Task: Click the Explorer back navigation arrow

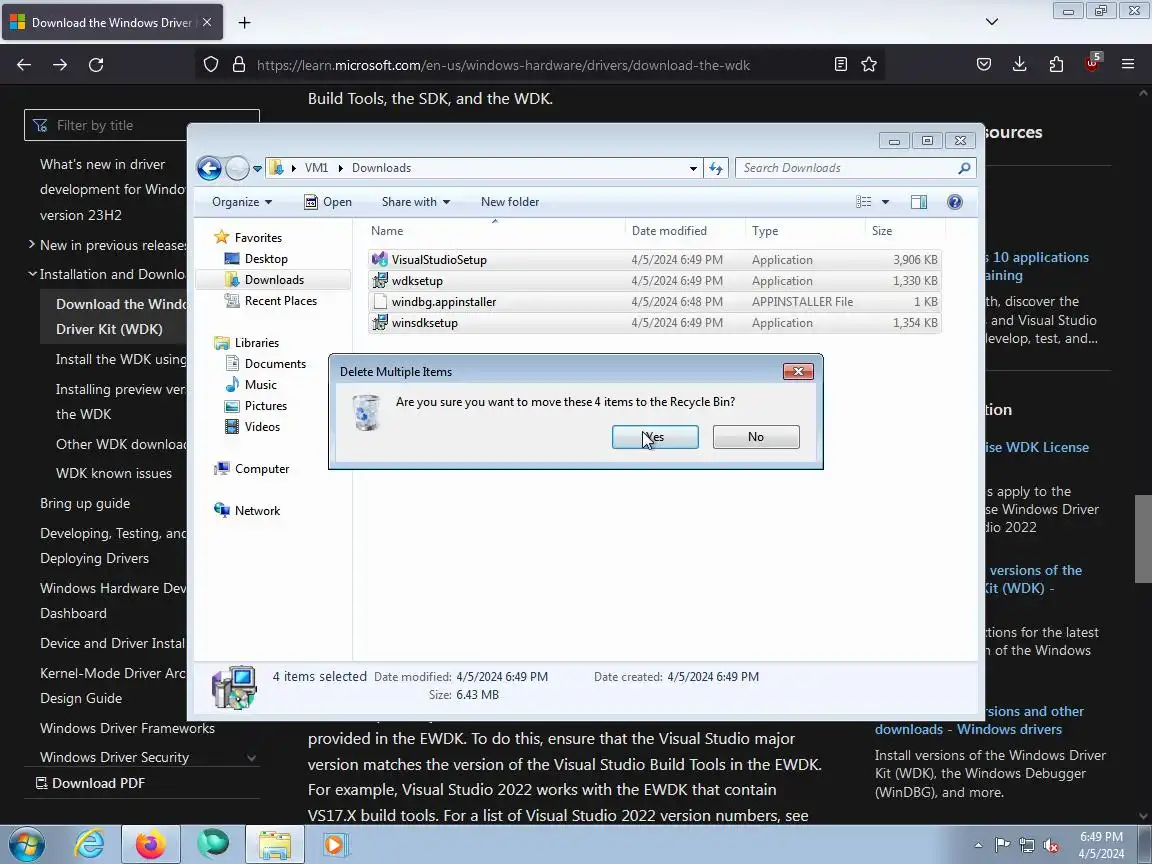Action: coord(209,168)
